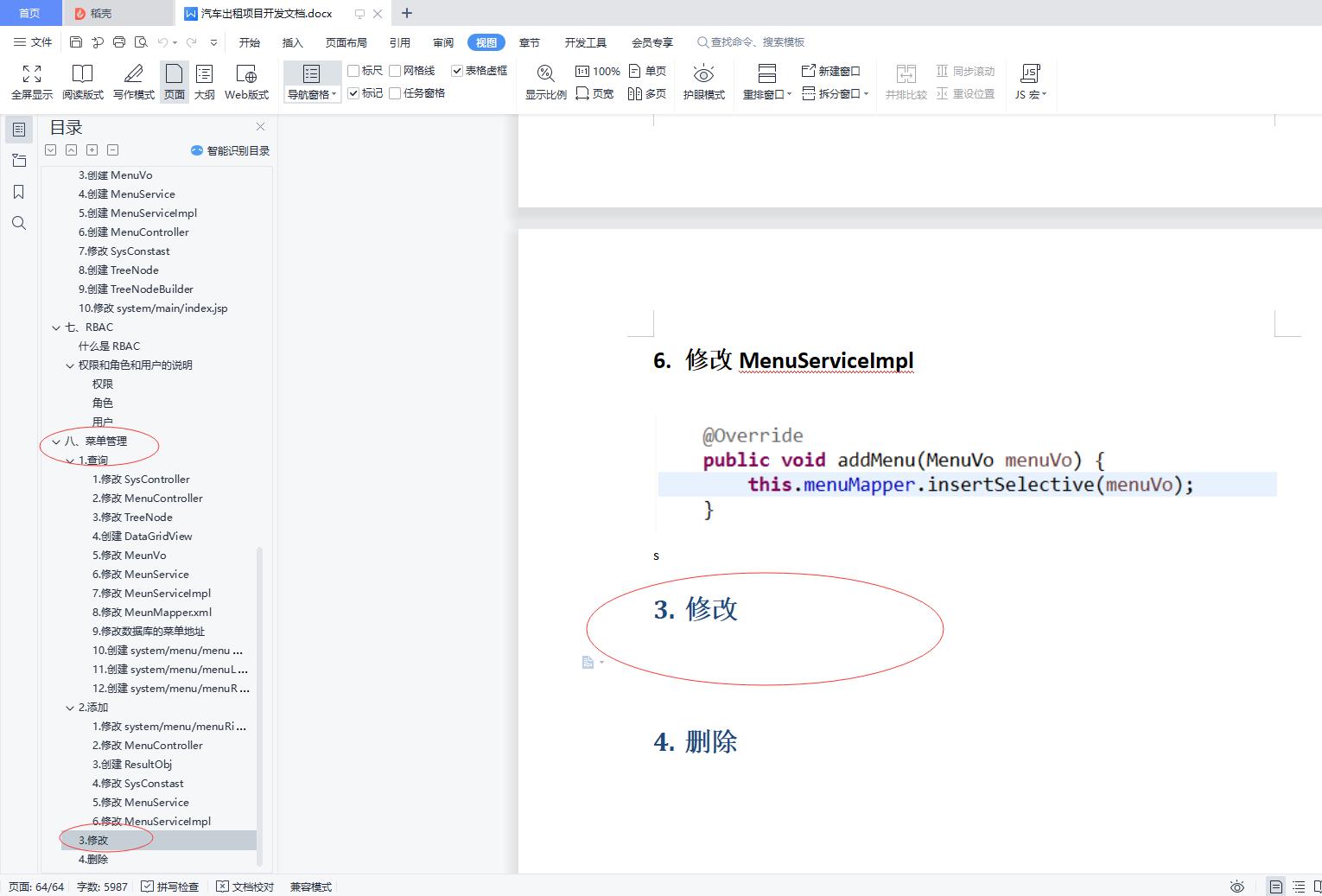Close the 目录 outline panel
Screen dimensions: 1322x896
pos(260,127)
